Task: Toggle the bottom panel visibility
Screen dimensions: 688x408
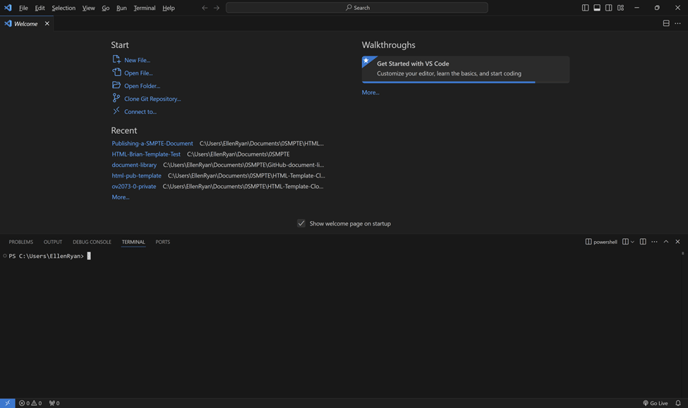Action: [x=597, y=8]
